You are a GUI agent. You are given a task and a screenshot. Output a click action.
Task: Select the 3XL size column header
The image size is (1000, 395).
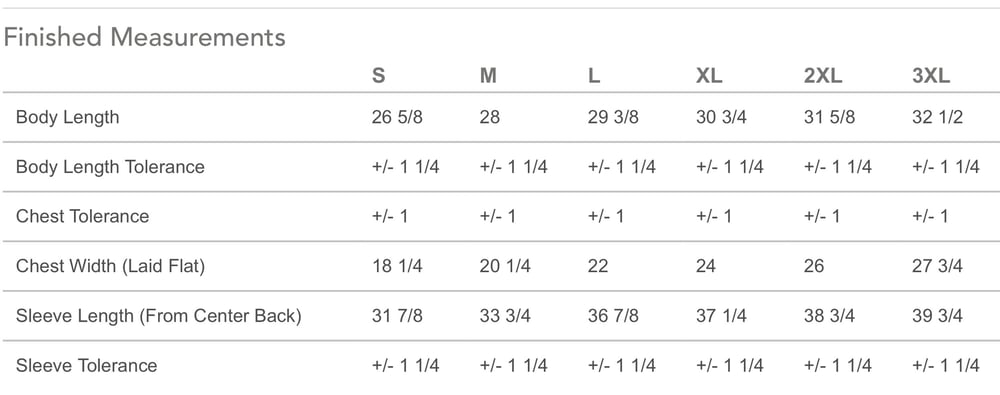pos(931,76)
